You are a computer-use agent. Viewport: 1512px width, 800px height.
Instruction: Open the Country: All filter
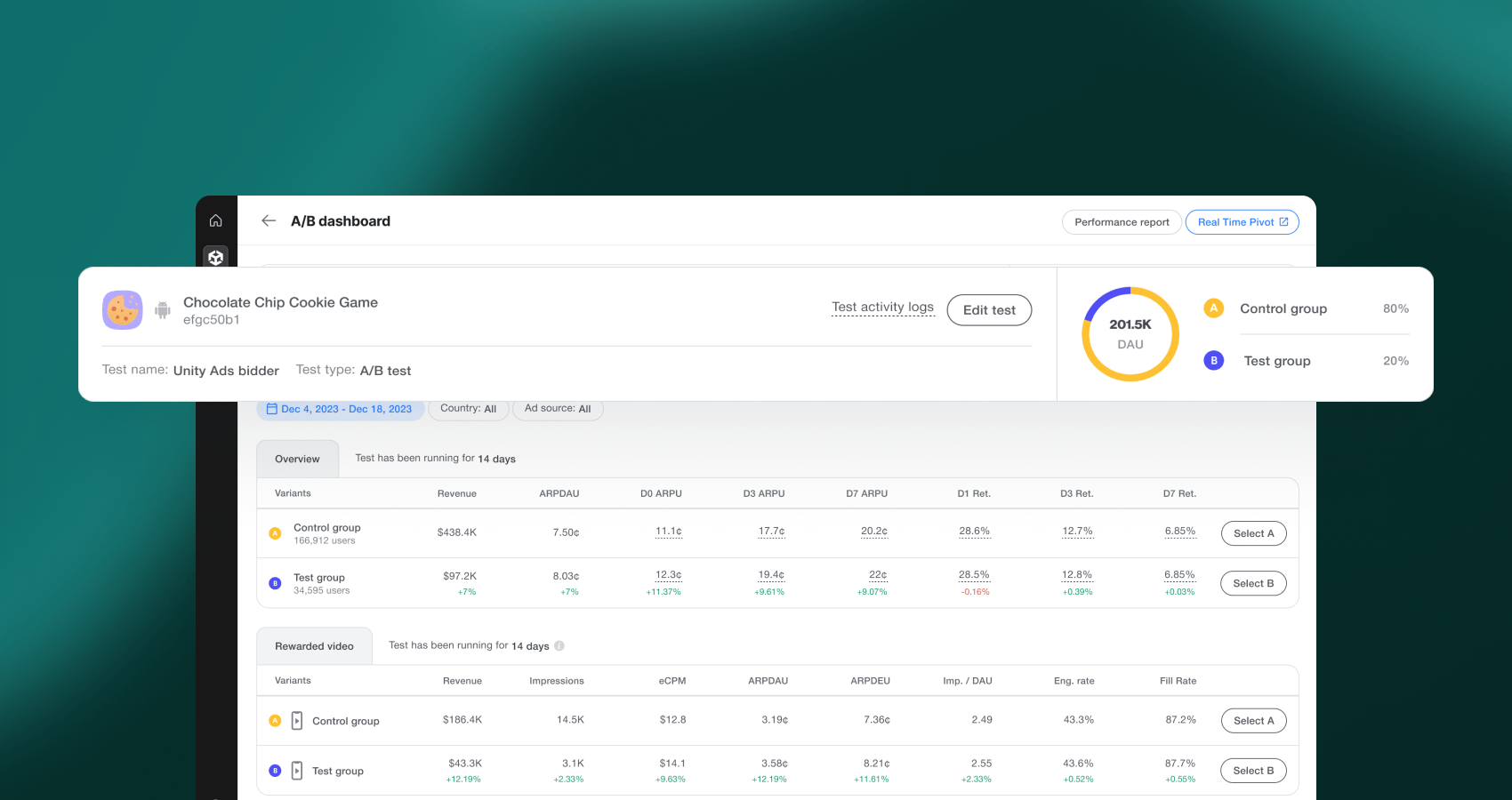pyautogui.click(x=469, y=408)
